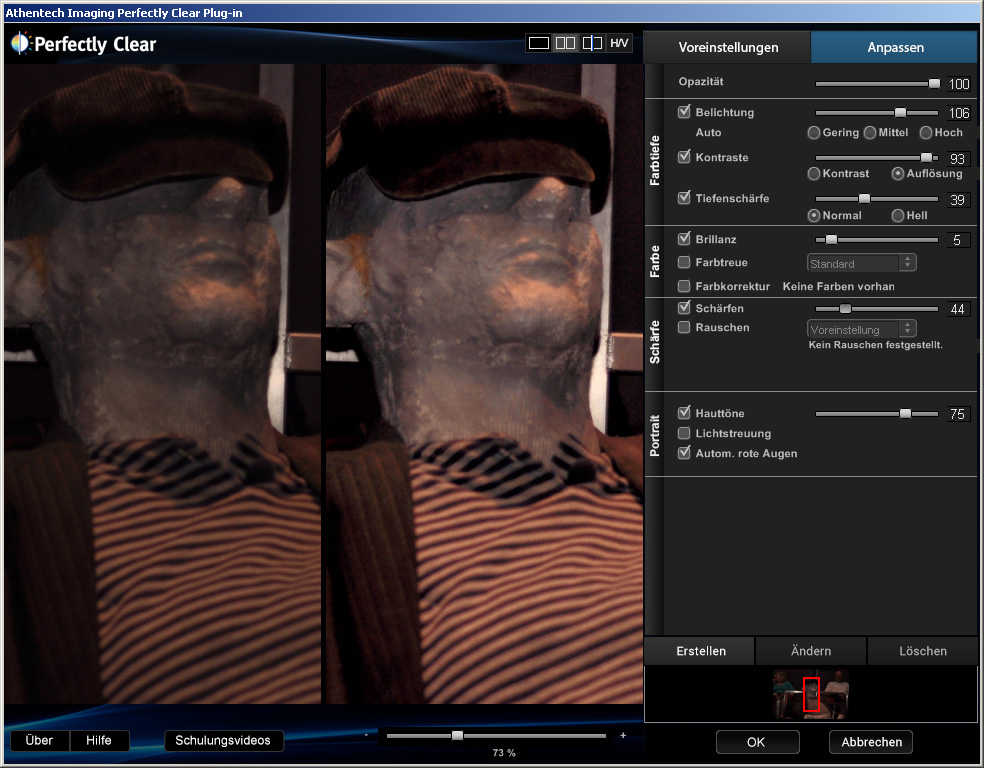
Task: Open the Schulungsvideos link
Action: click(x=223, y=740)
